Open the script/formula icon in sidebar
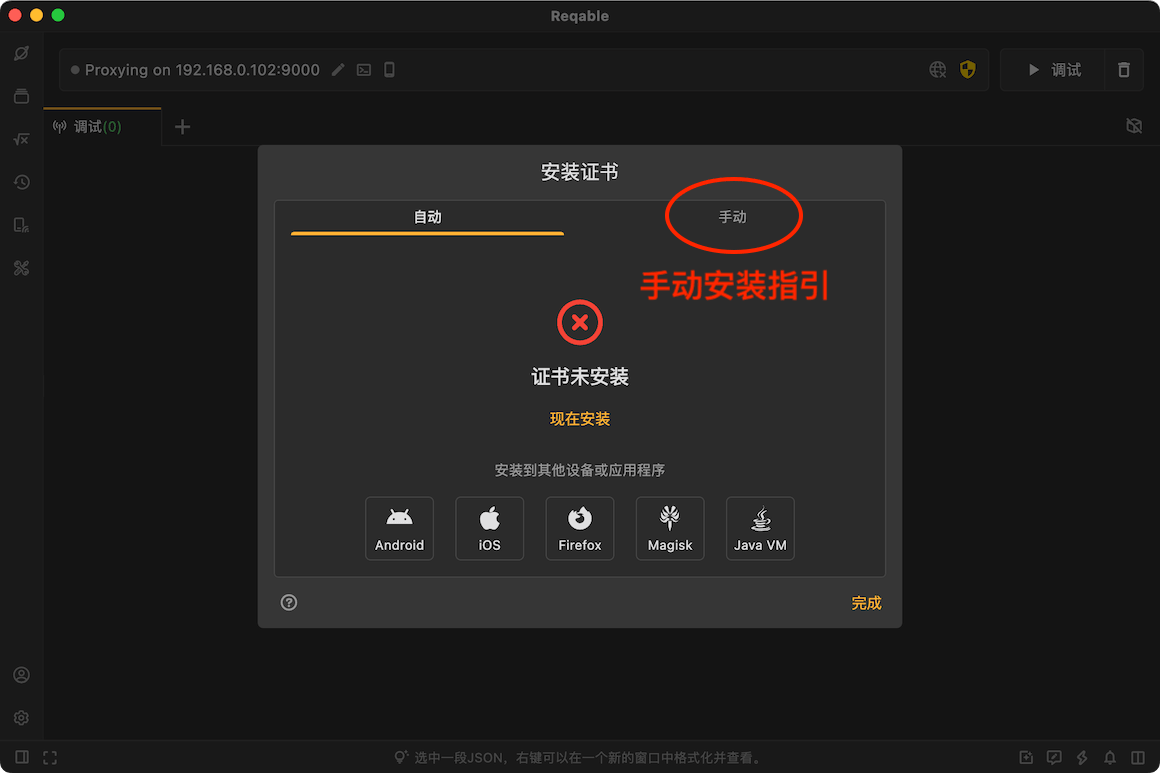 tap(21, 139)
